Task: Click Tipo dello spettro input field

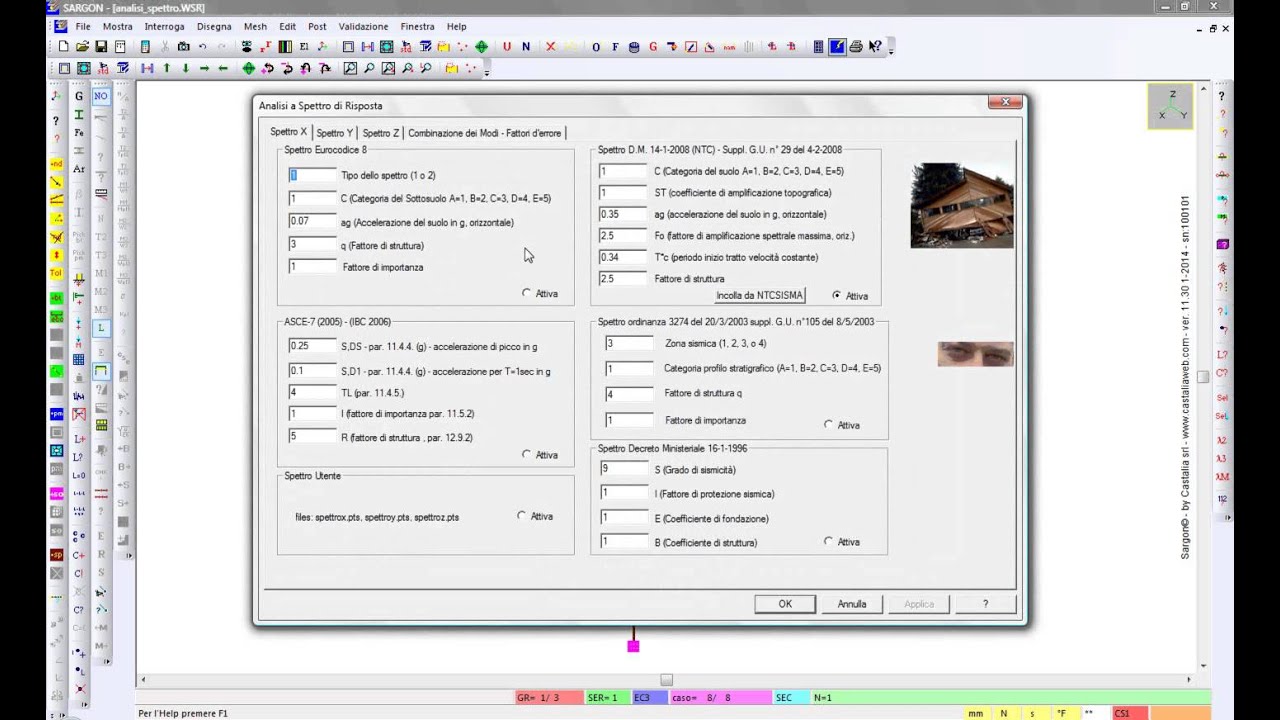Action: tap(312, 174)
